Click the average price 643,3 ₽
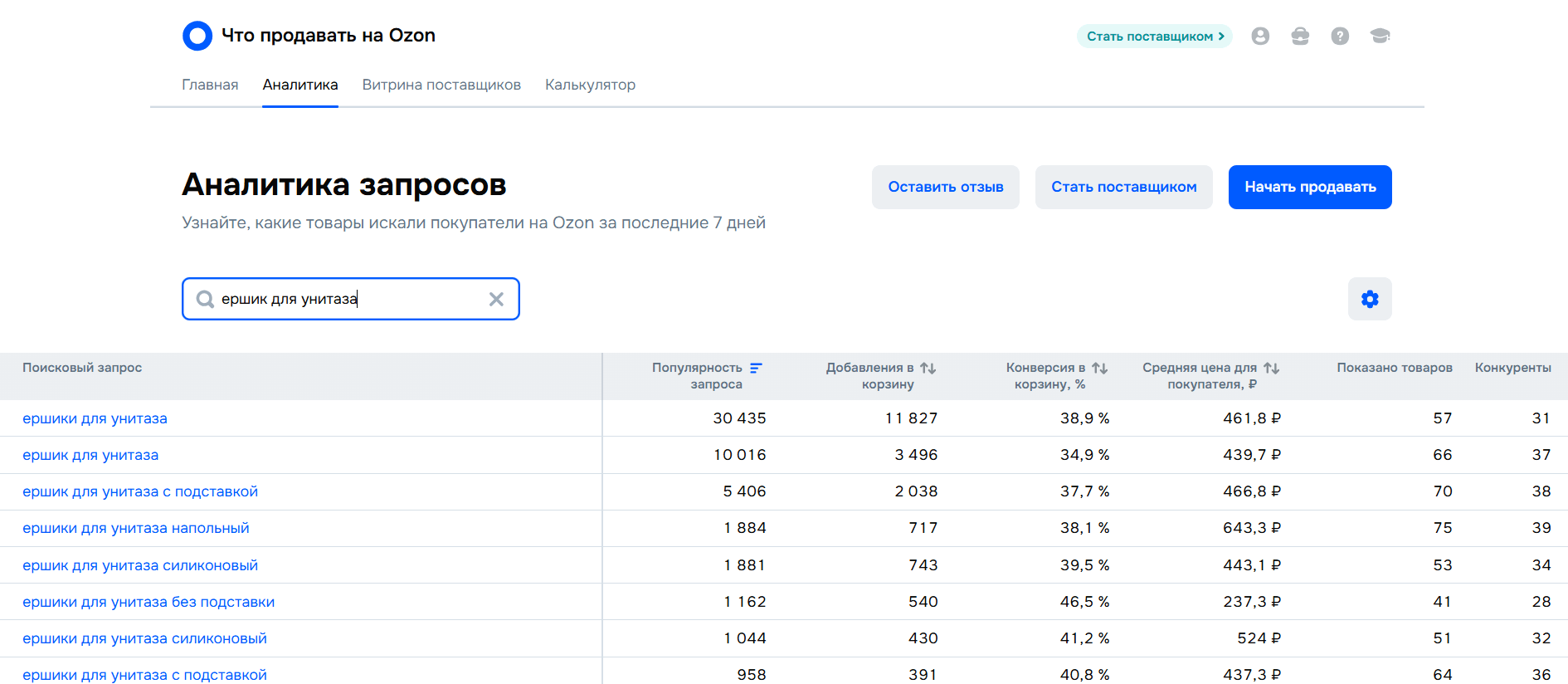The image size is (1568, 684). [1252, 528]
